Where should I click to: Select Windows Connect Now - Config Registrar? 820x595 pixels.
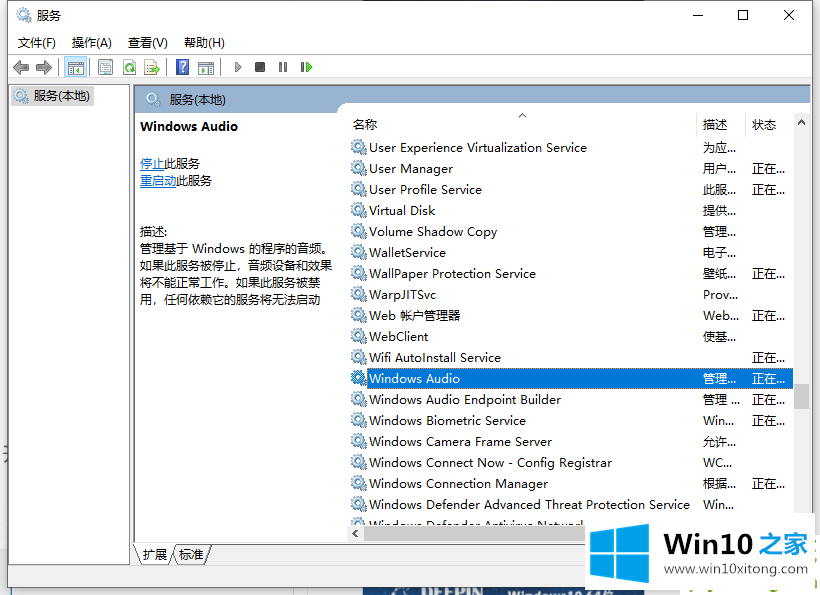click(x=572, y=463)
